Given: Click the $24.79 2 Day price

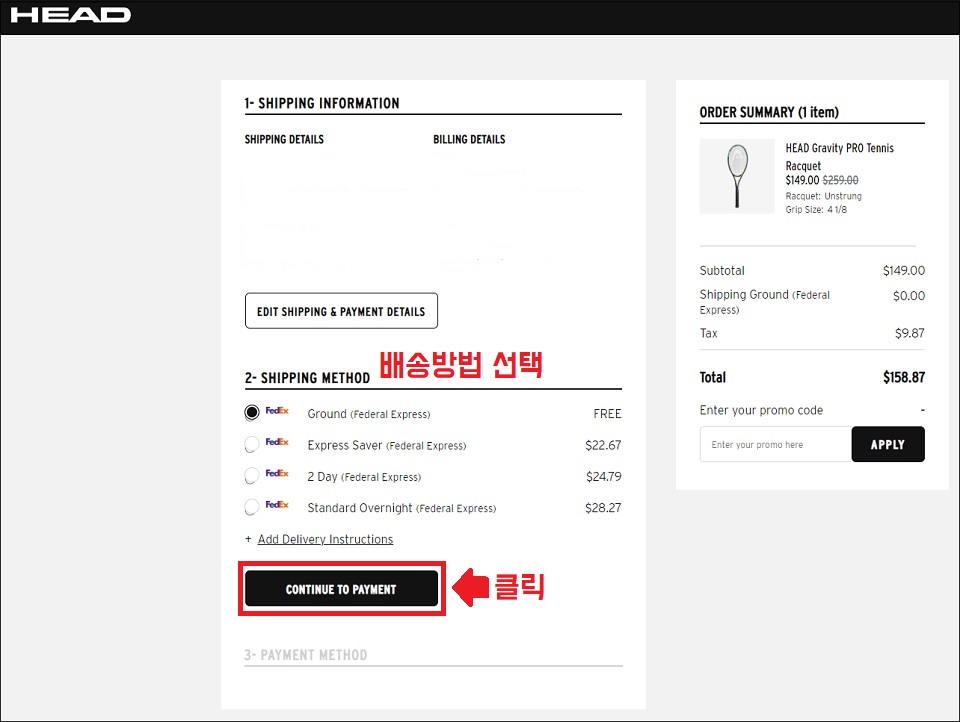Looking at the screenshot, I should [x=604, y=476].
